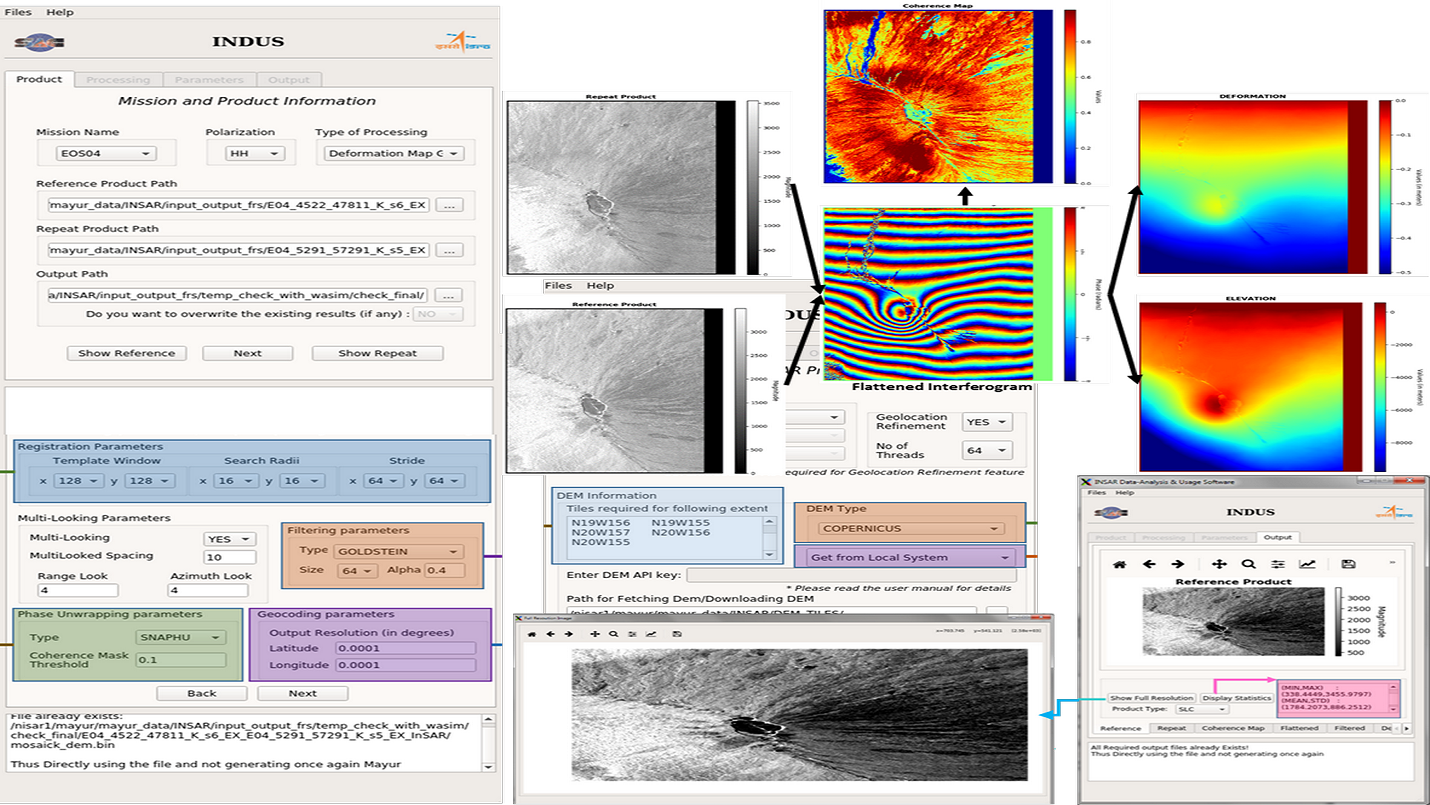The image size is (1430, 805).
Task: Switch to Filtered tab
Action: tap(1349, 728)
